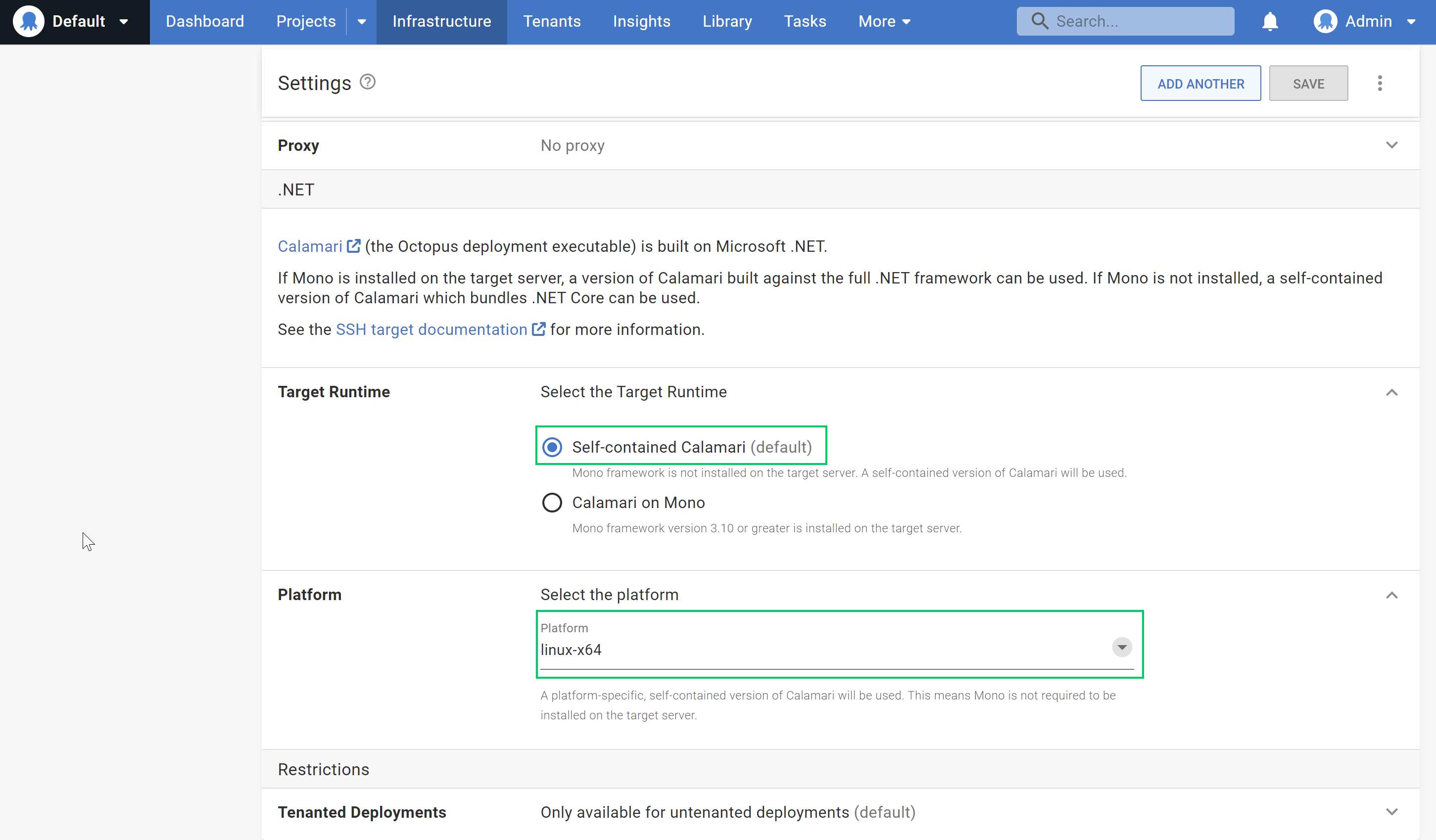Expand the Tenanted Deployments section
The width and height of the screenshot is (1436, 840).
coord(1392,811)
